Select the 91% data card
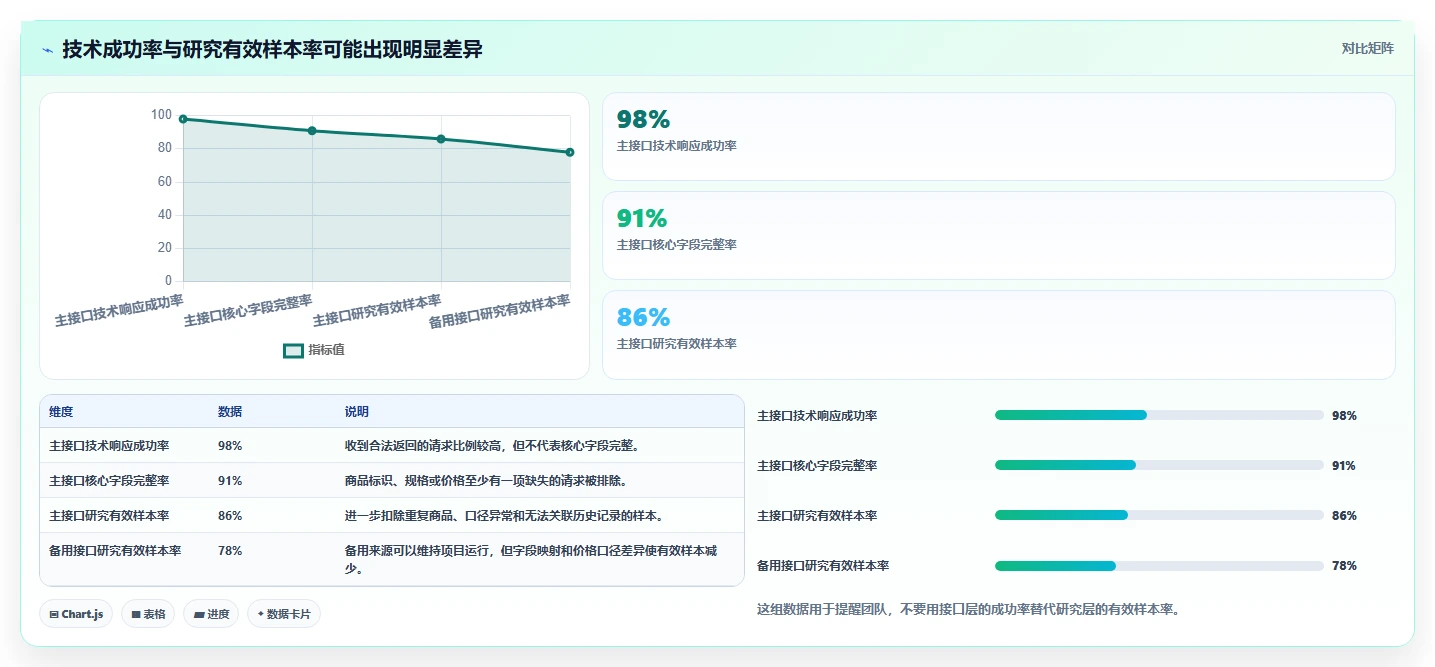1435x667 pixels. click(998, 235)
